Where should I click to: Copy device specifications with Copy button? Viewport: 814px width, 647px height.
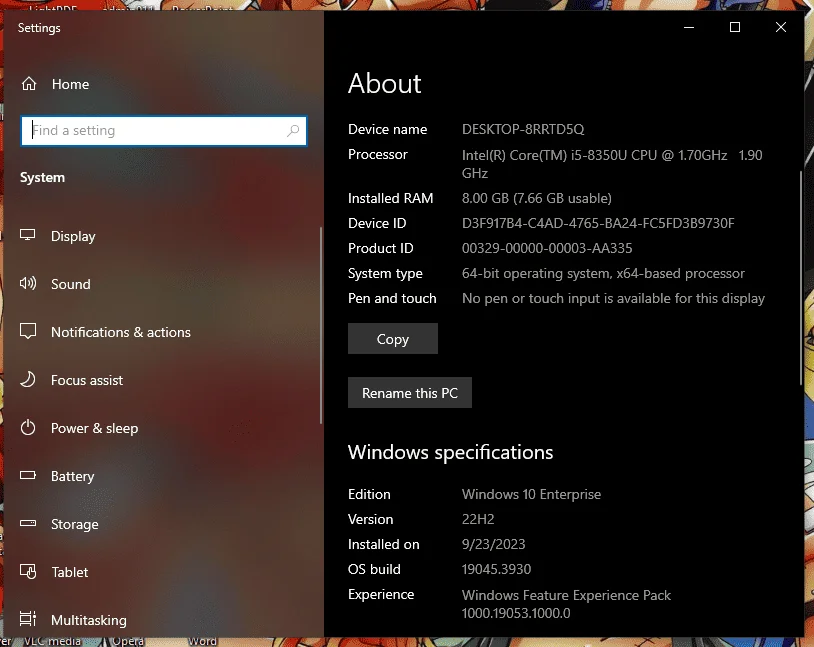tap(392, 339)
